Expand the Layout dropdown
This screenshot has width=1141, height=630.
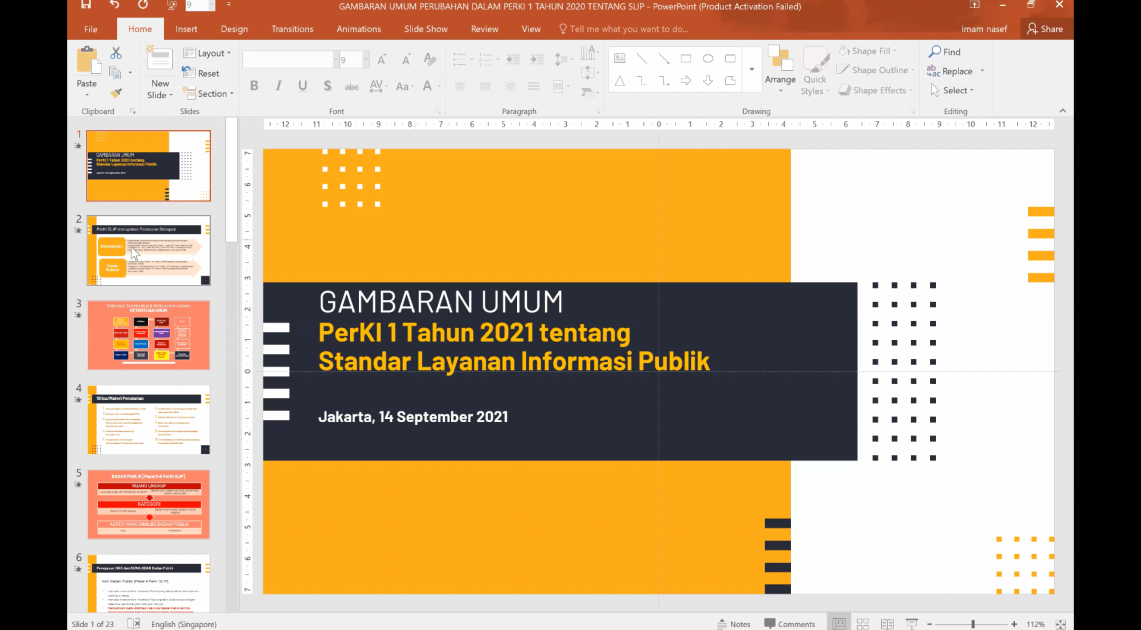[x=212, y=53]
